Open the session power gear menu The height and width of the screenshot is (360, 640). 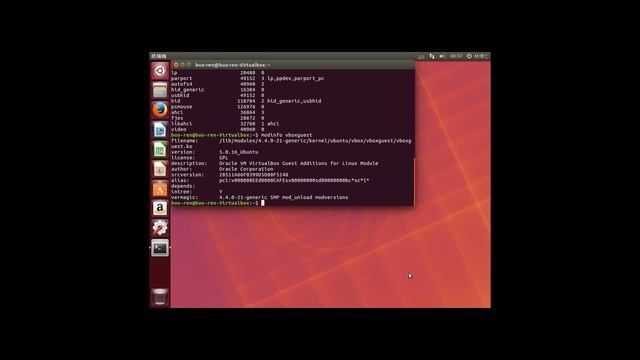[469, 56]
